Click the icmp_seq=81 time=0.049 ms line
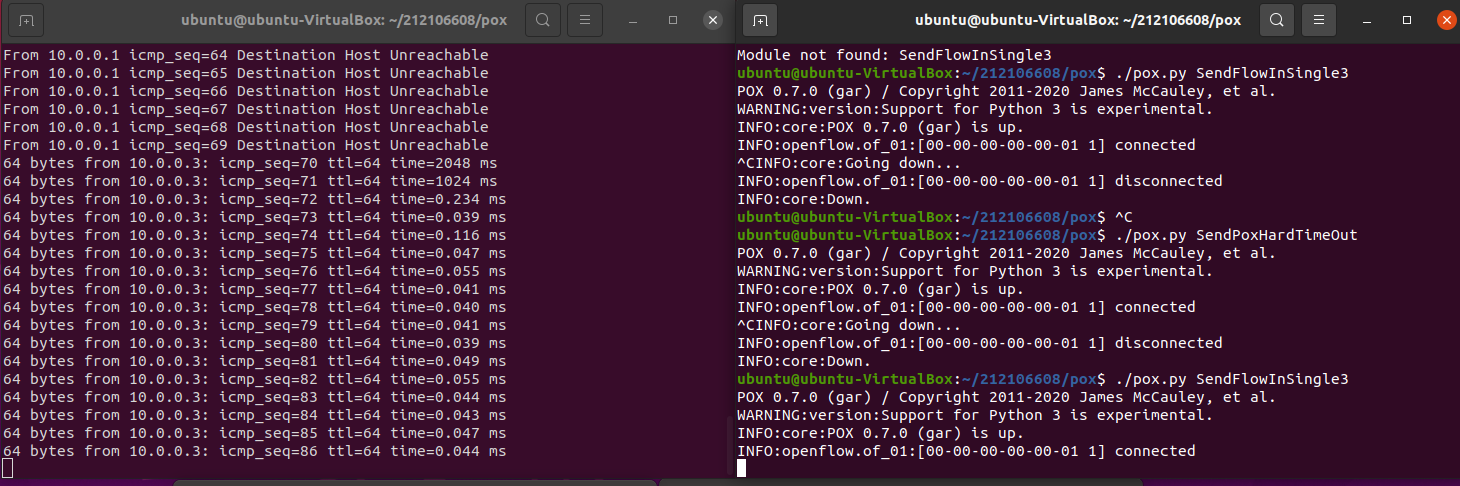1460x486 pixels. click(x=254, y=361)
